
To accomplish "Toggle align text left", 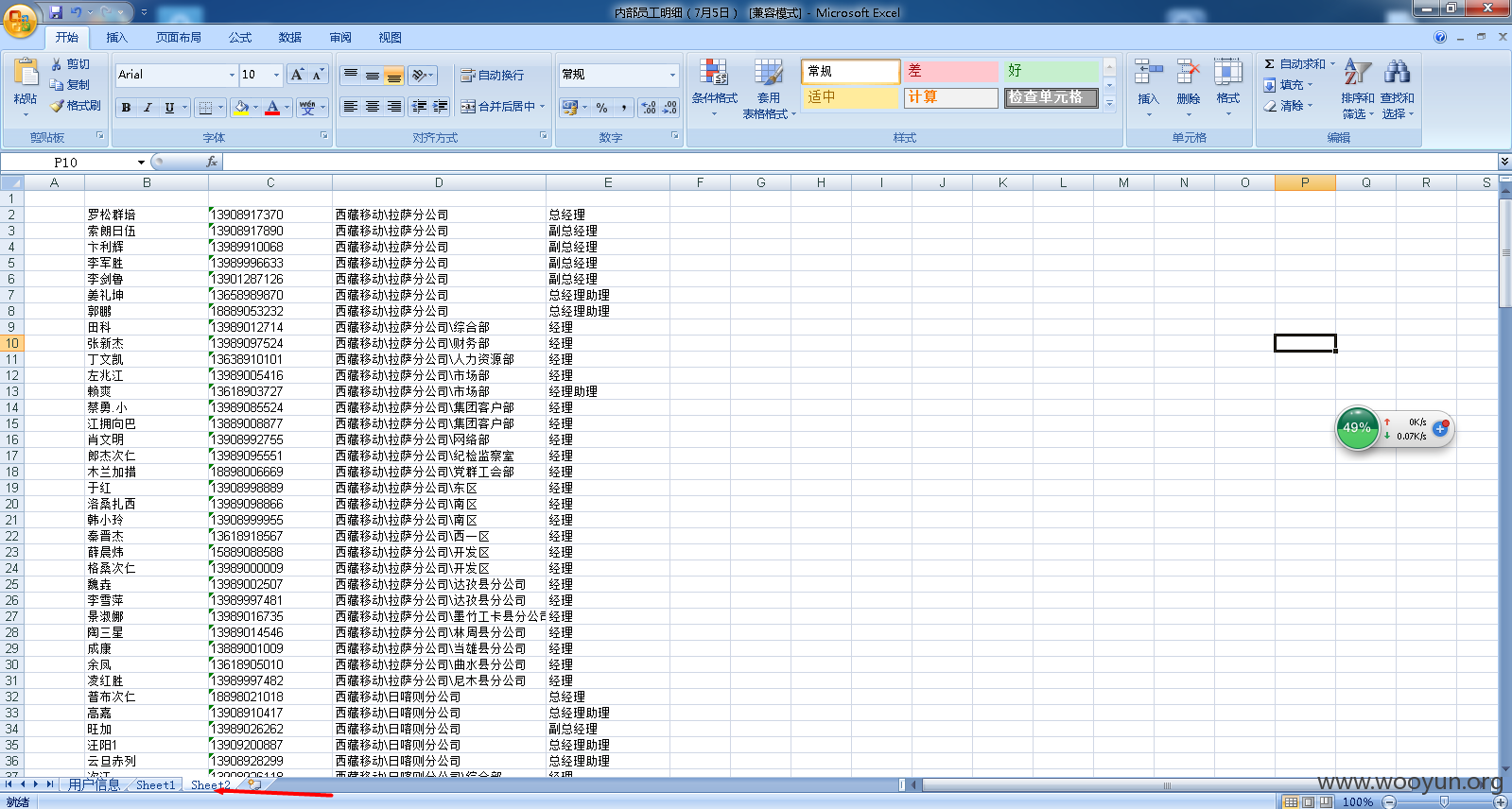I will [x=351, y=107].
